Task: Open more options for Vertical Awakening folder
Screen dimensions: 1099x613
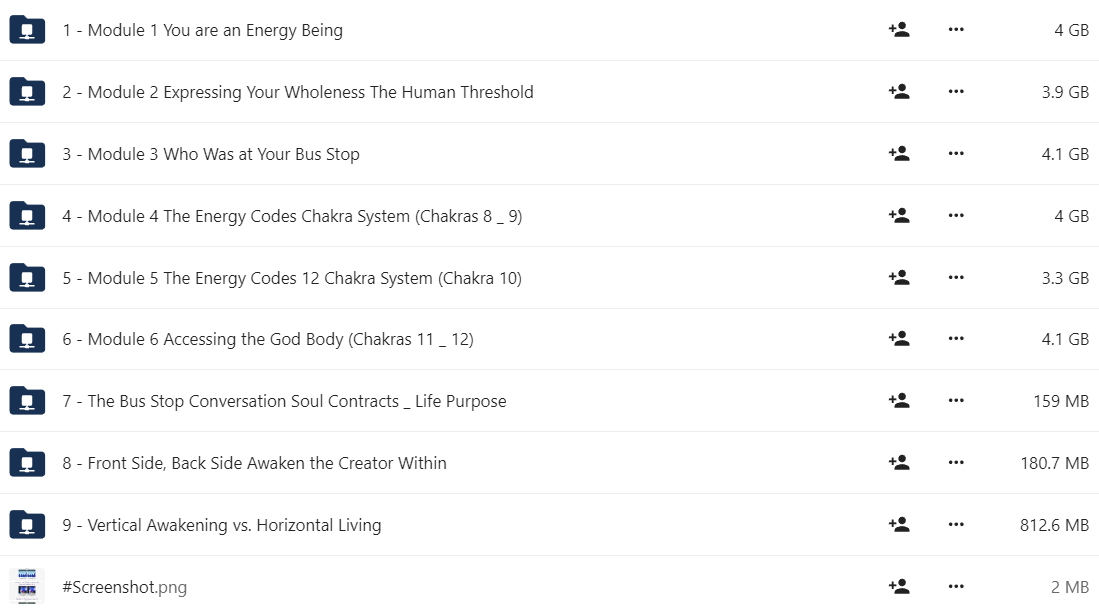Action: pyautogui.click(x=956, y=524)
